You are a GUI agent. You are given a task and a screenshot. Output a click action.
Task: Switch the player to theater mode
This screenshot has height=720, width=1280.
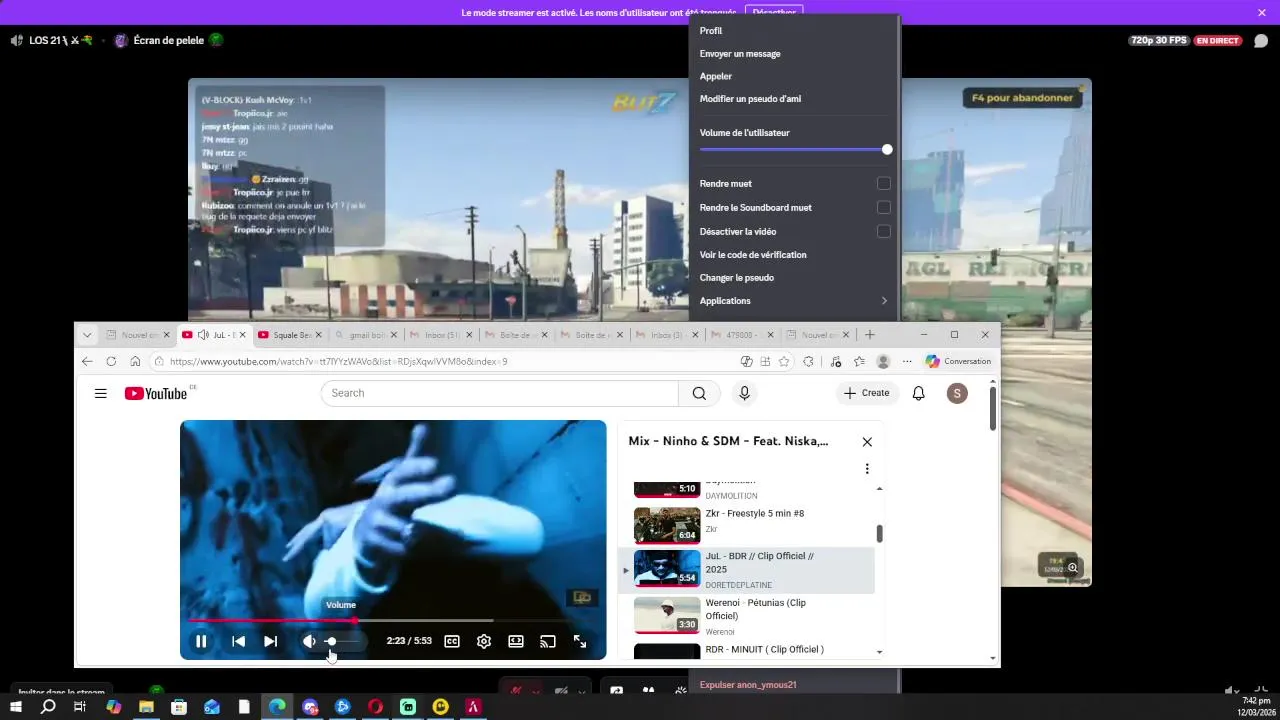(x=516, y=642)
